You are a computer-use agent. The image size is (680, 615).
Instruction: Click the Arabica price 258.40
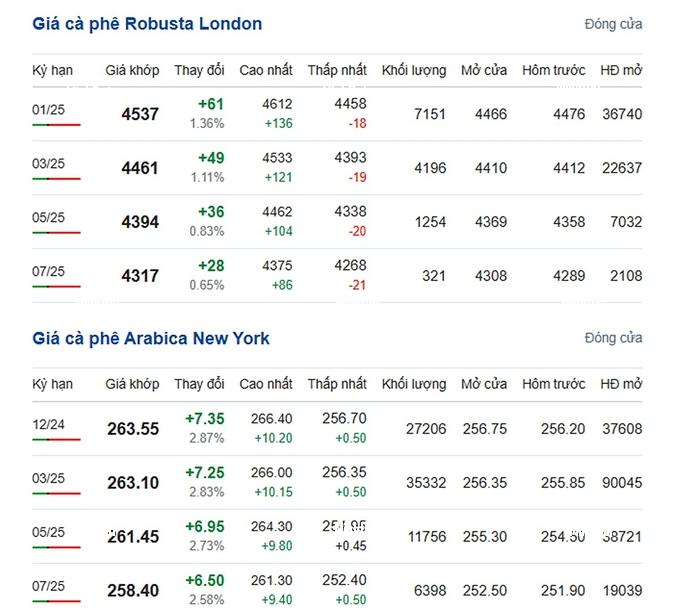click(133, 591)
